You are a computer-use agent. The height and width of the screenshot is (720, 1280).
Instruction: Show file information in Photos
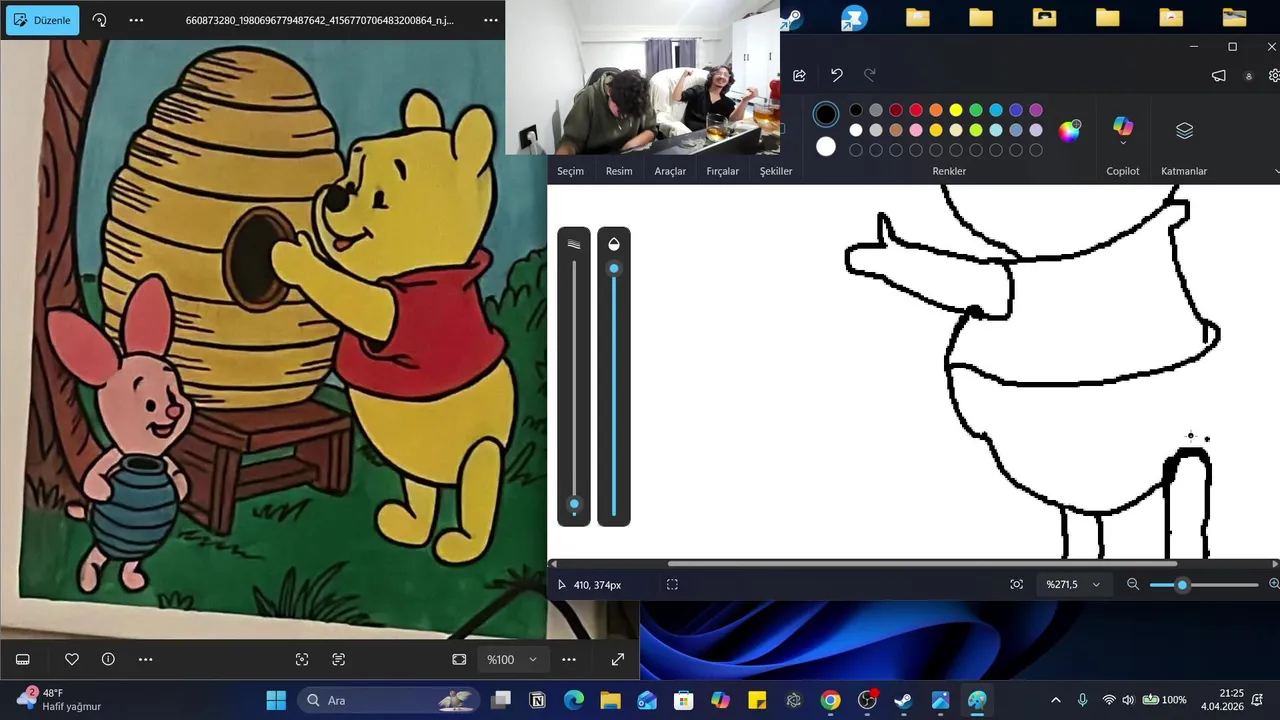pos(108,659)
